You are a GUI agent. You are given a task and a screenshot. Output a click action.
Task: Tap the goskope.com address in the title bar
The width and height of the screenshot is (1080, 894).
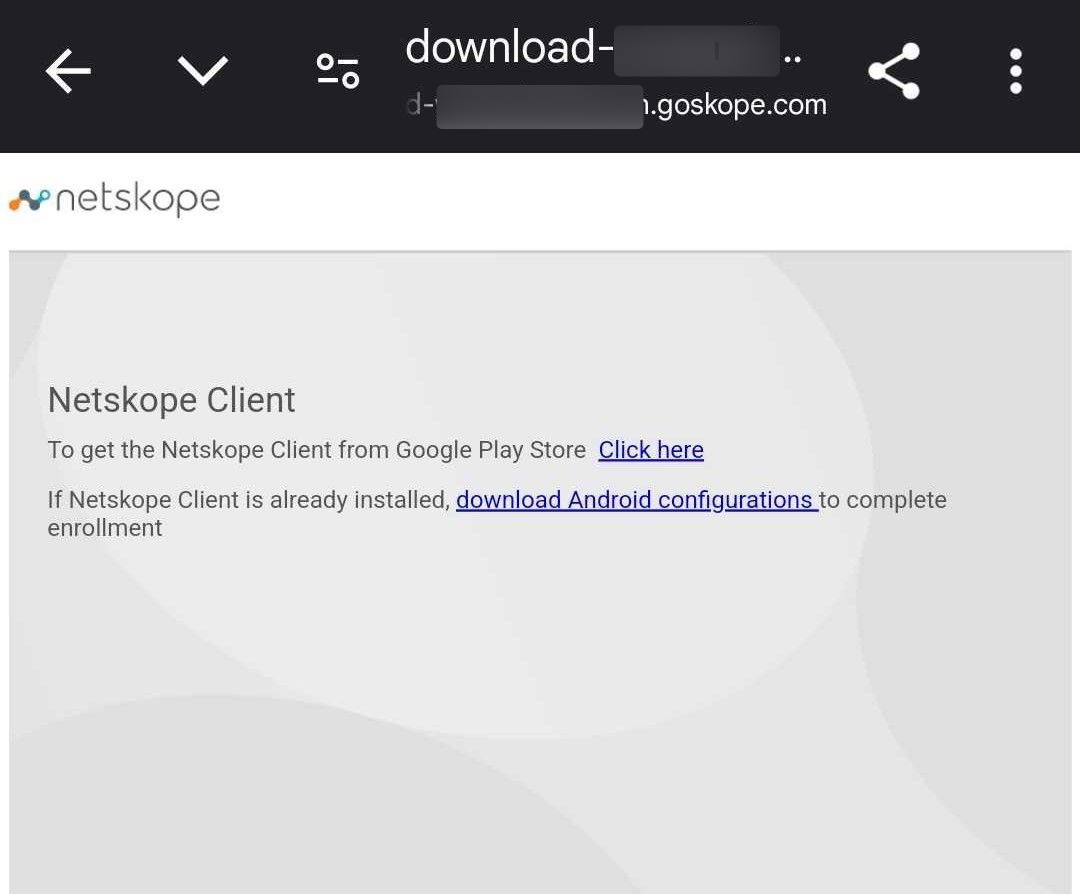tap(616, 105)
